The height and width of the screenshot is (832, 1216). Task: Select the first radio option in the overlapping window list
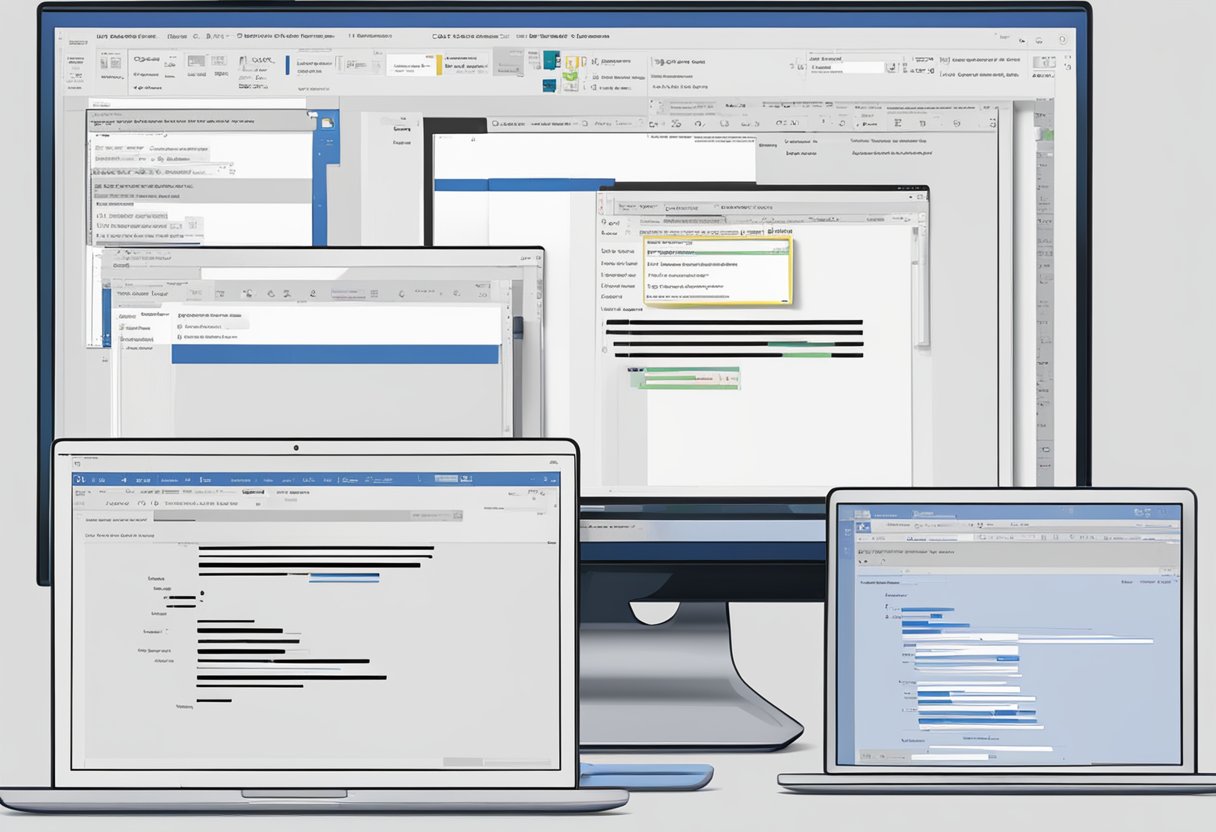181,324
